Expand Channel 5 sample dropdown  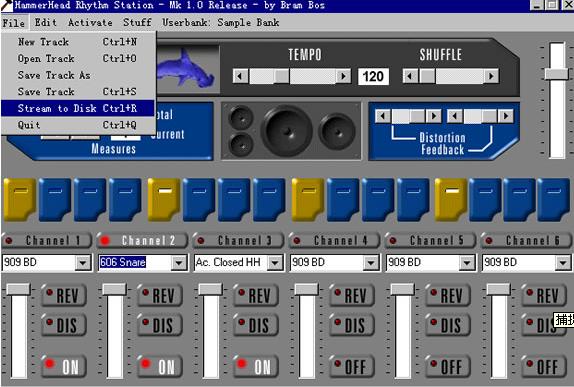click(466, 263)
